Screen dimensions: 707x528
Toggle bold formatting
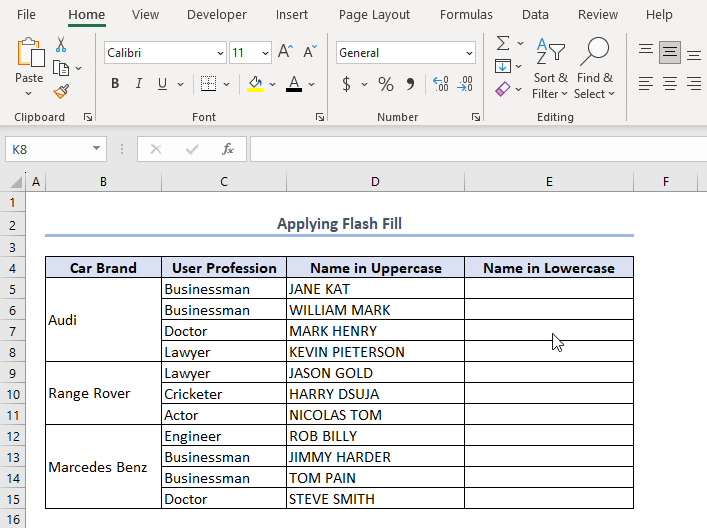[x=116, y=85]
